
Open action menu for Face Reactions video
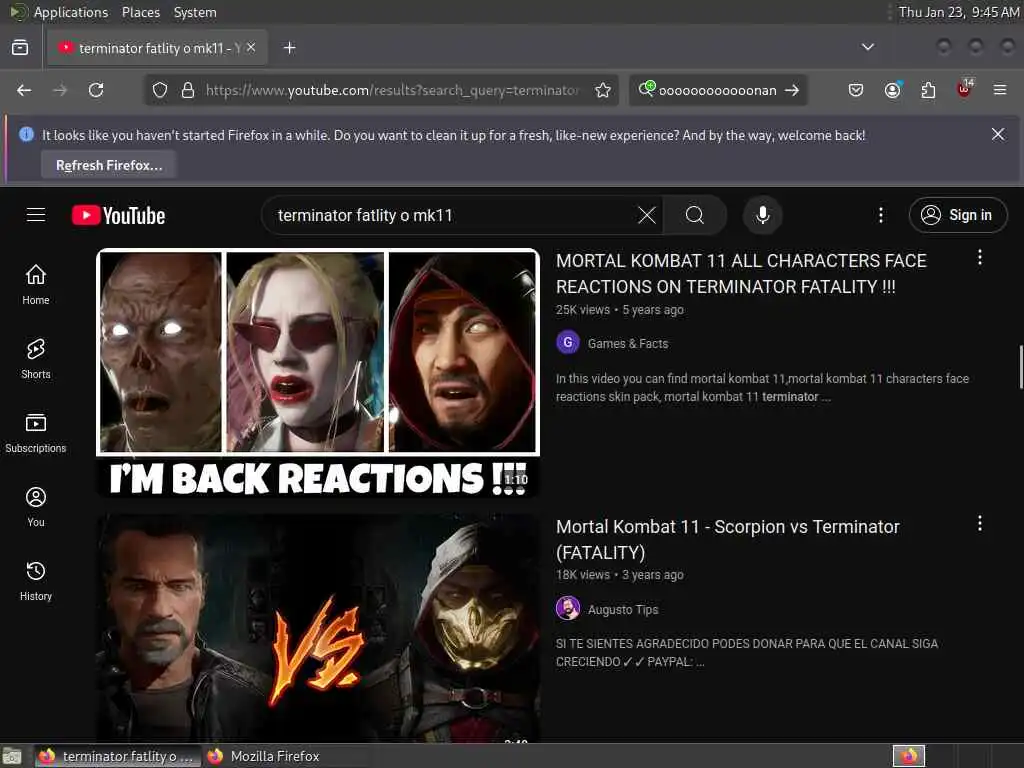(980, 257)
